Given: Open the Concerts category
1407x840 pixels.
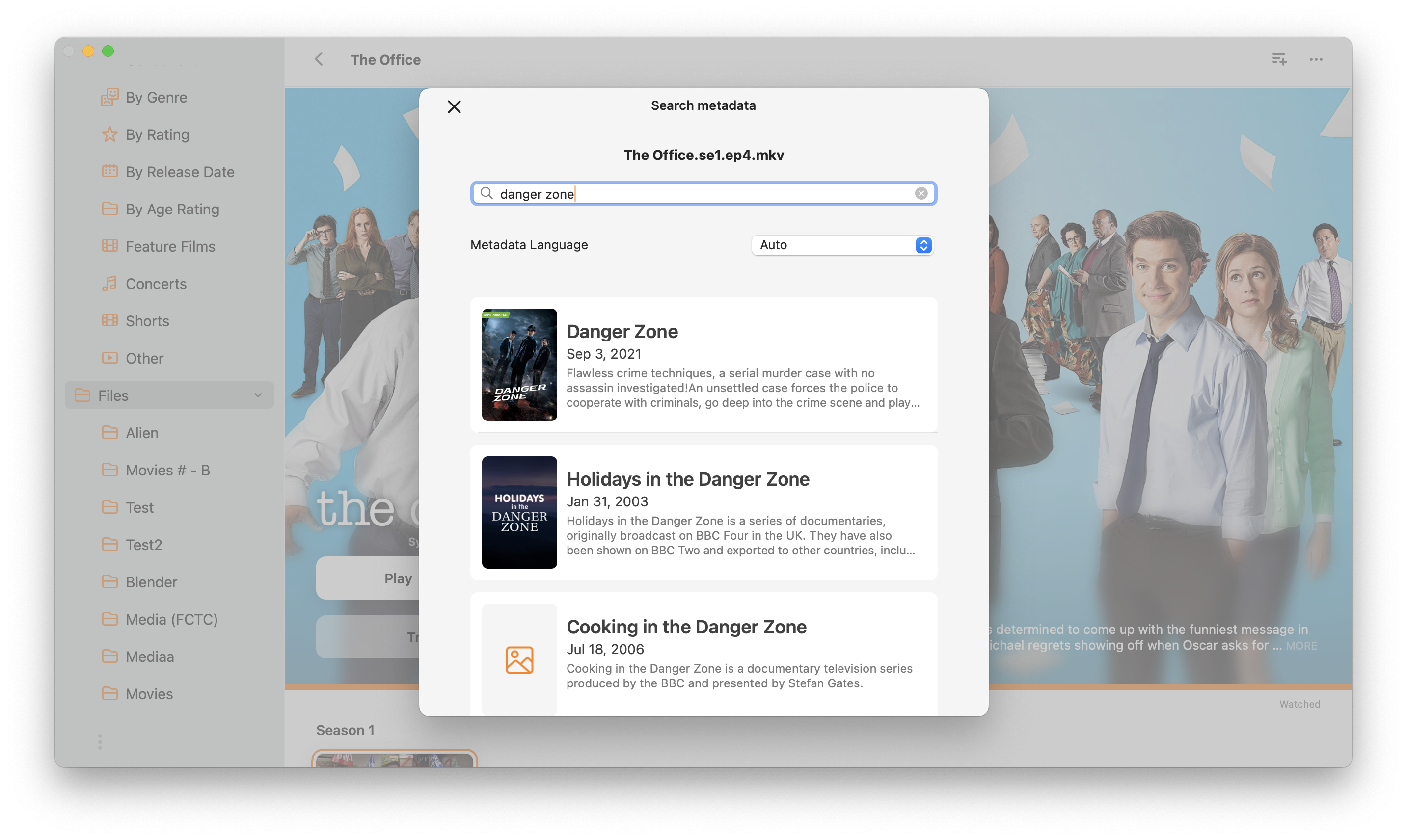Looking at the screenshot, I should [x=156, y=284].
